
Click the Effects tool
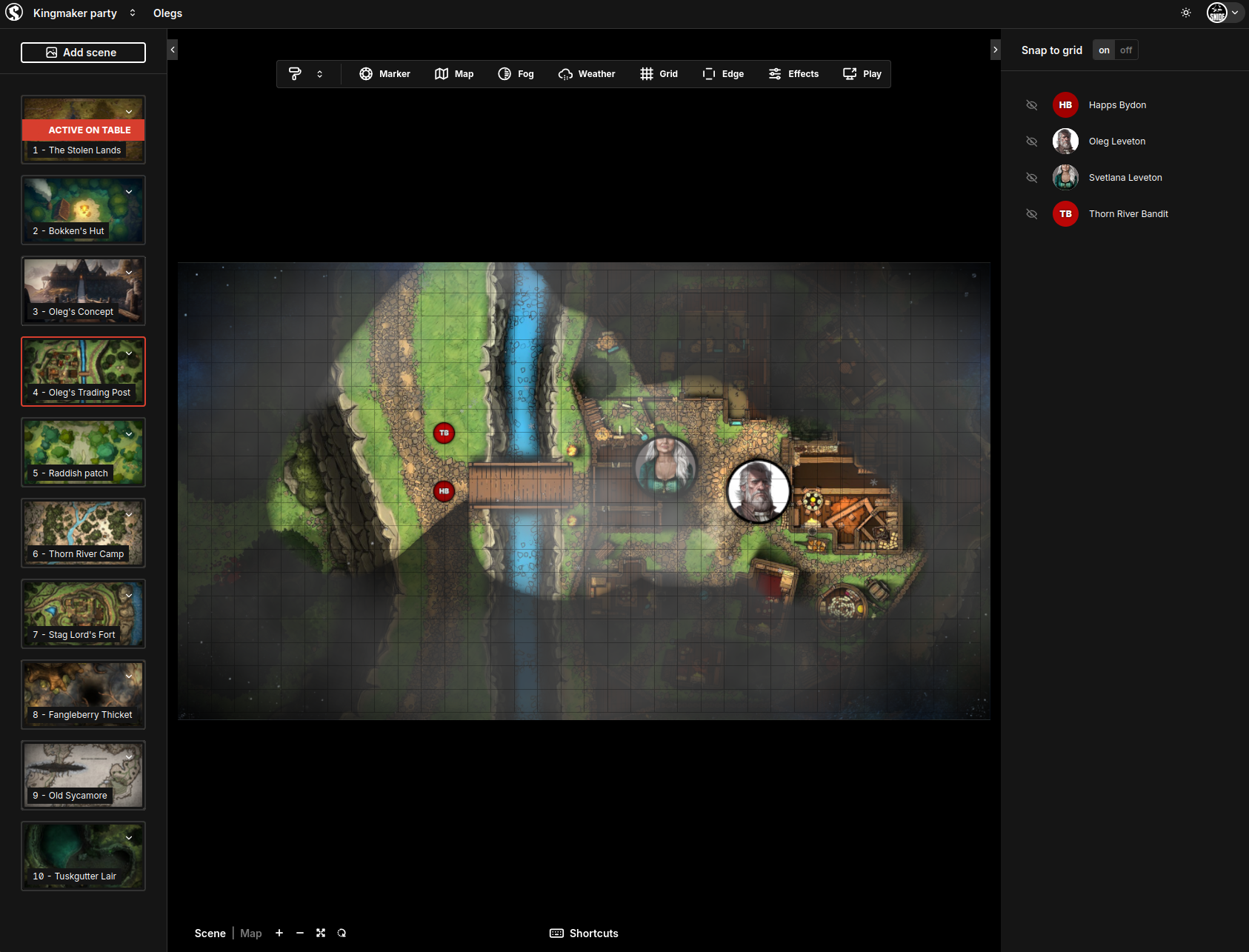[793, 74]
